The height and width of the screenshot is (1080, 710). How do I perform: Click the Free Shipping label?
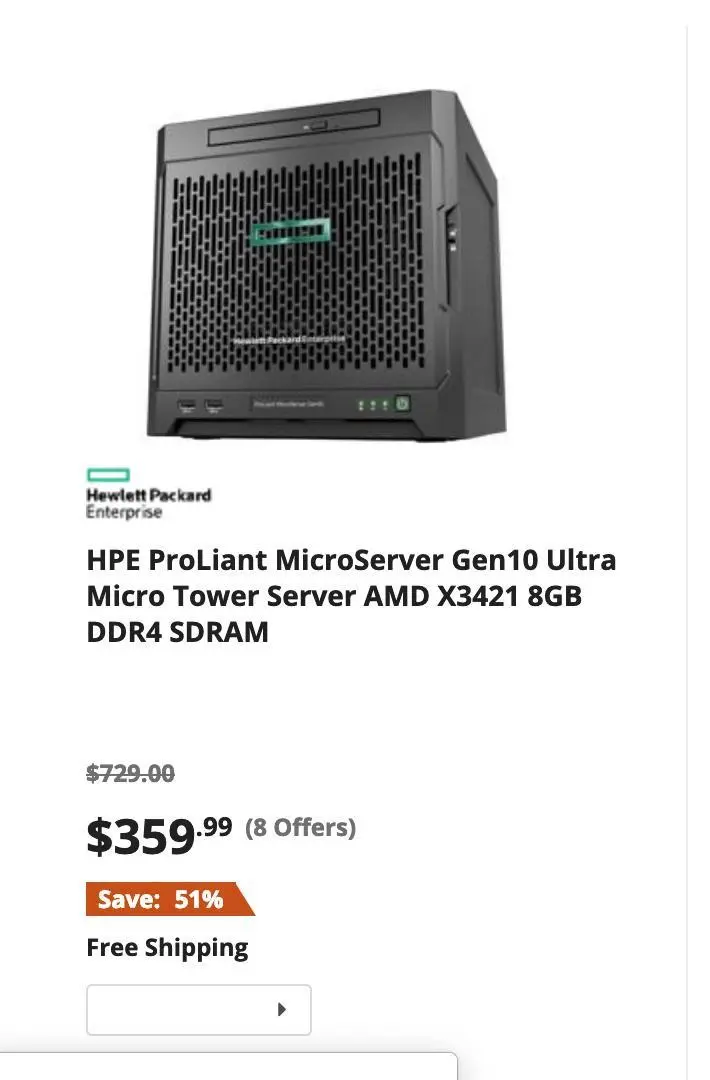tap(167, 947)
